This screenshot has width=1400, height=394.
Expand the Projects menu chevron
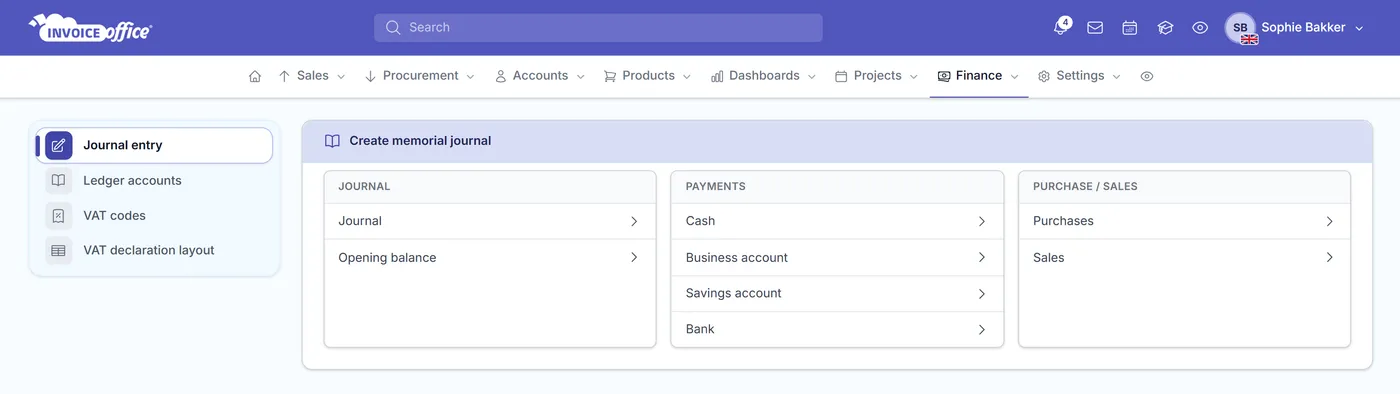[x=914, y=77]
